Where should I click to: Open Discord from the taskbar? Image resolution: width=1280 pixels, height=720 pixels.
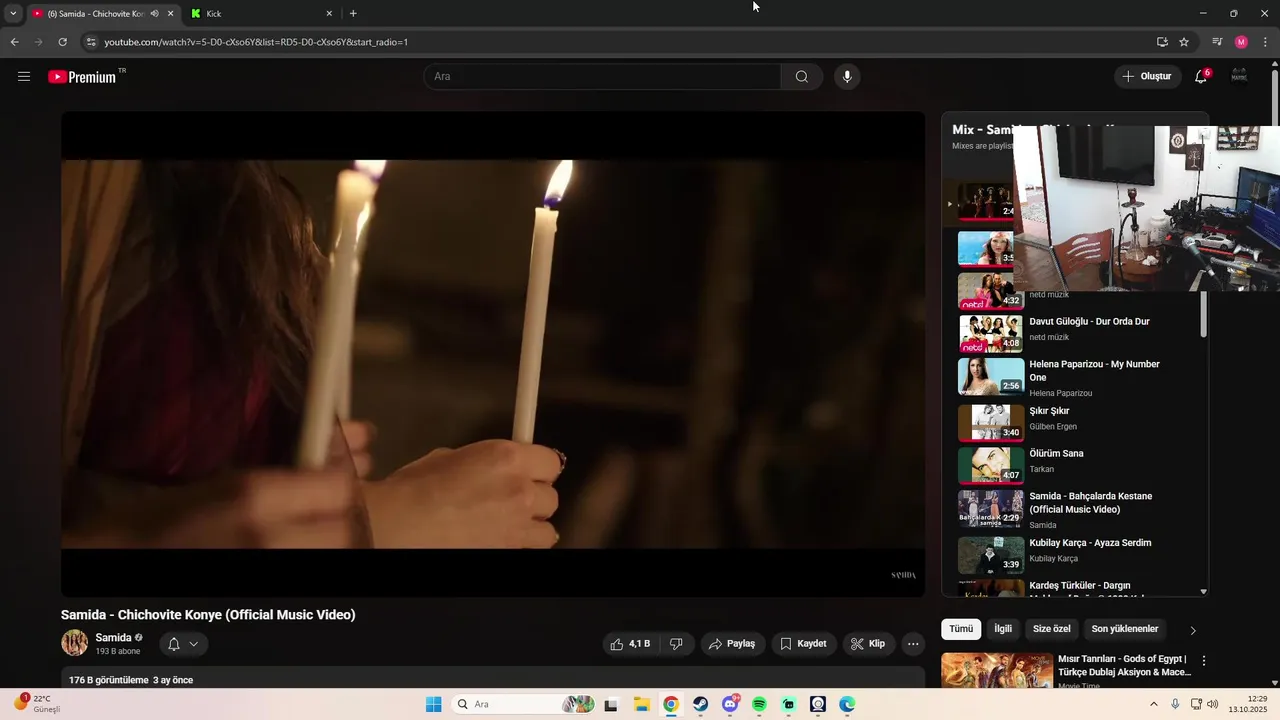click(730, 704)
